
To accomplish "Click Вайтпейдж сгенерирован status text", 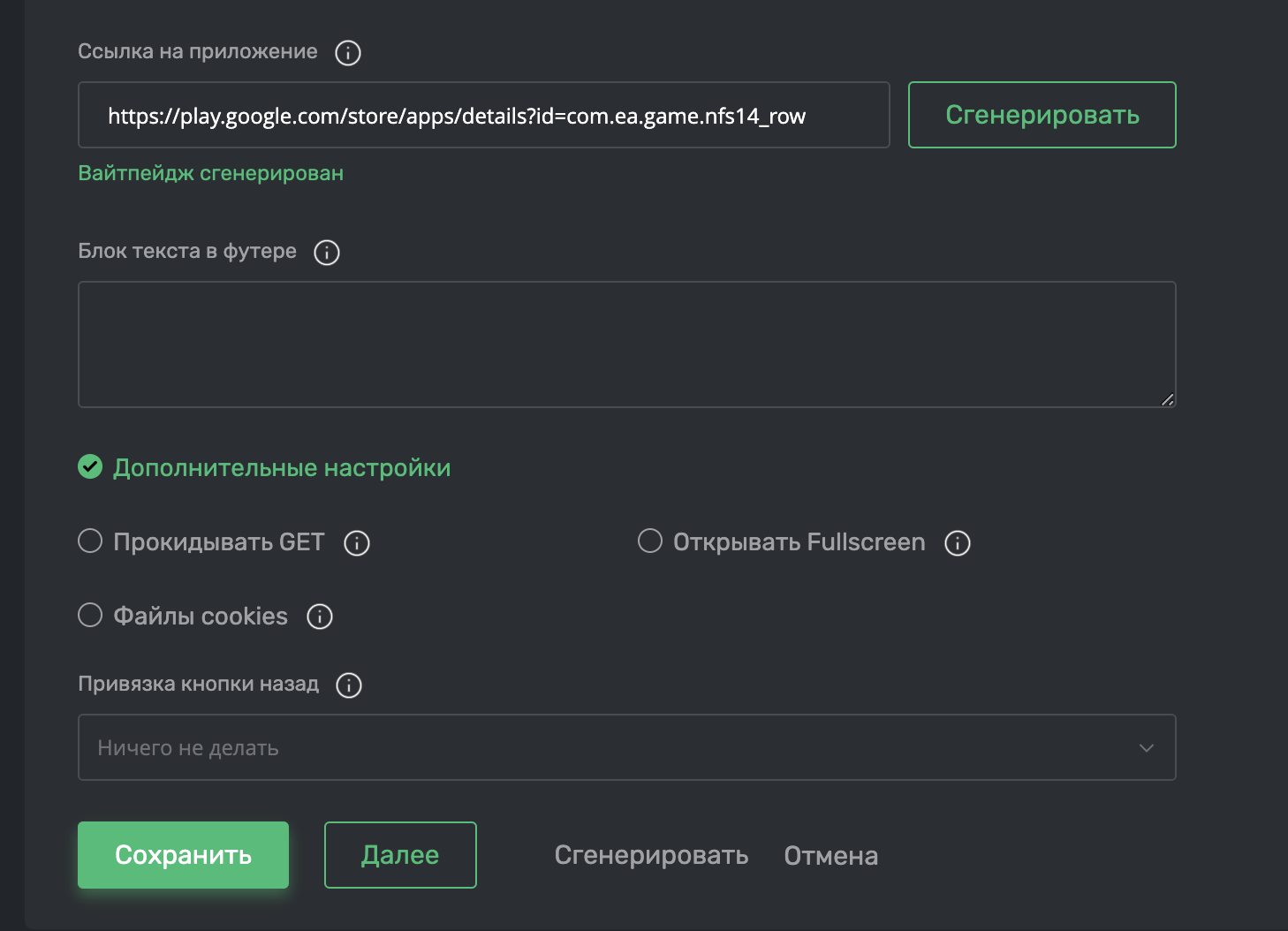I will (211, 173).
